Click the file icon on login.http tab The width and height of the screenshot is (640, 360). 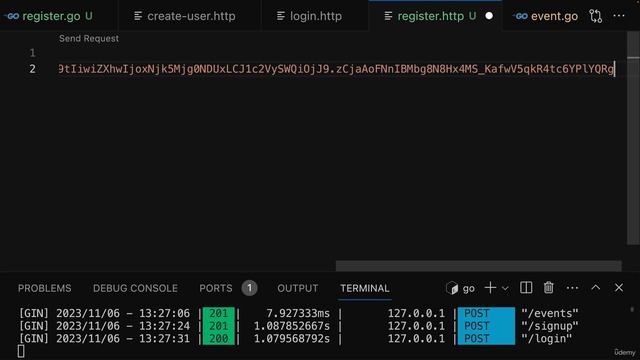281,16
